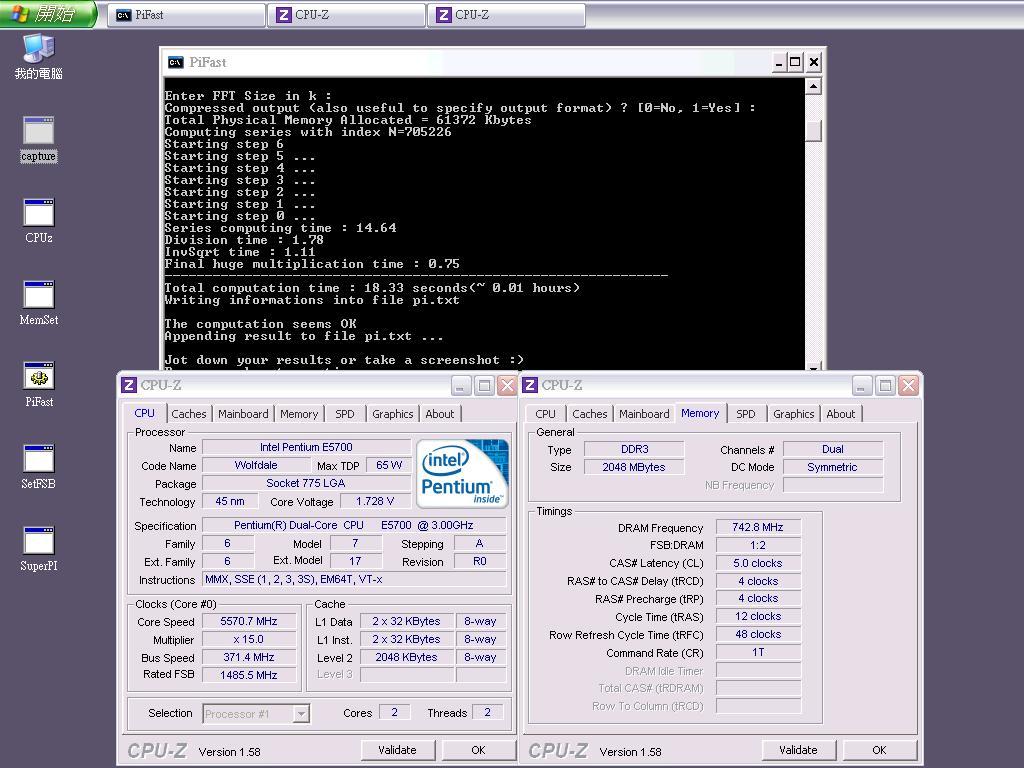Expand the Processor #1 selection dropdown

(300, 714)
